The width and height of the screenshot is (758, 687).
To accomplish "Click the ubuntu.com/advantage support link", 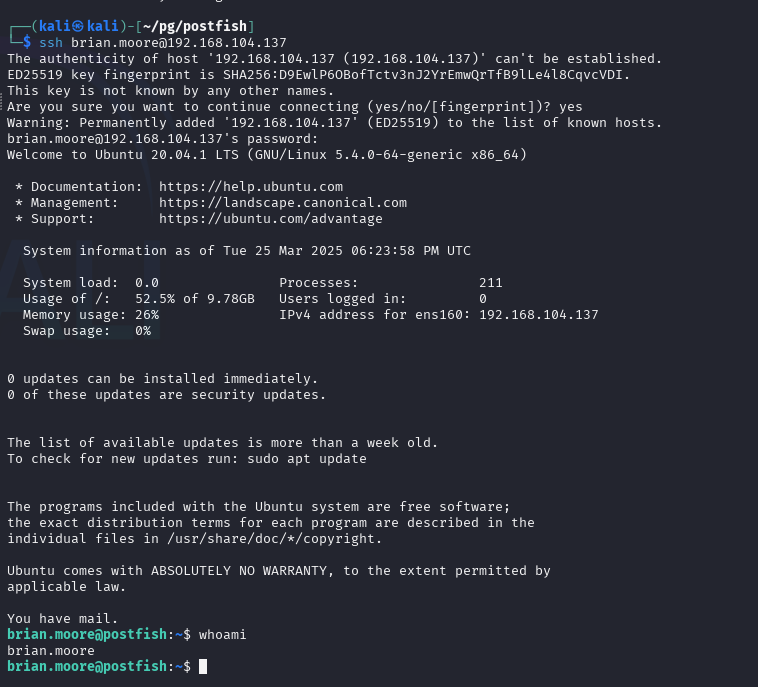I will coord(270,218).
